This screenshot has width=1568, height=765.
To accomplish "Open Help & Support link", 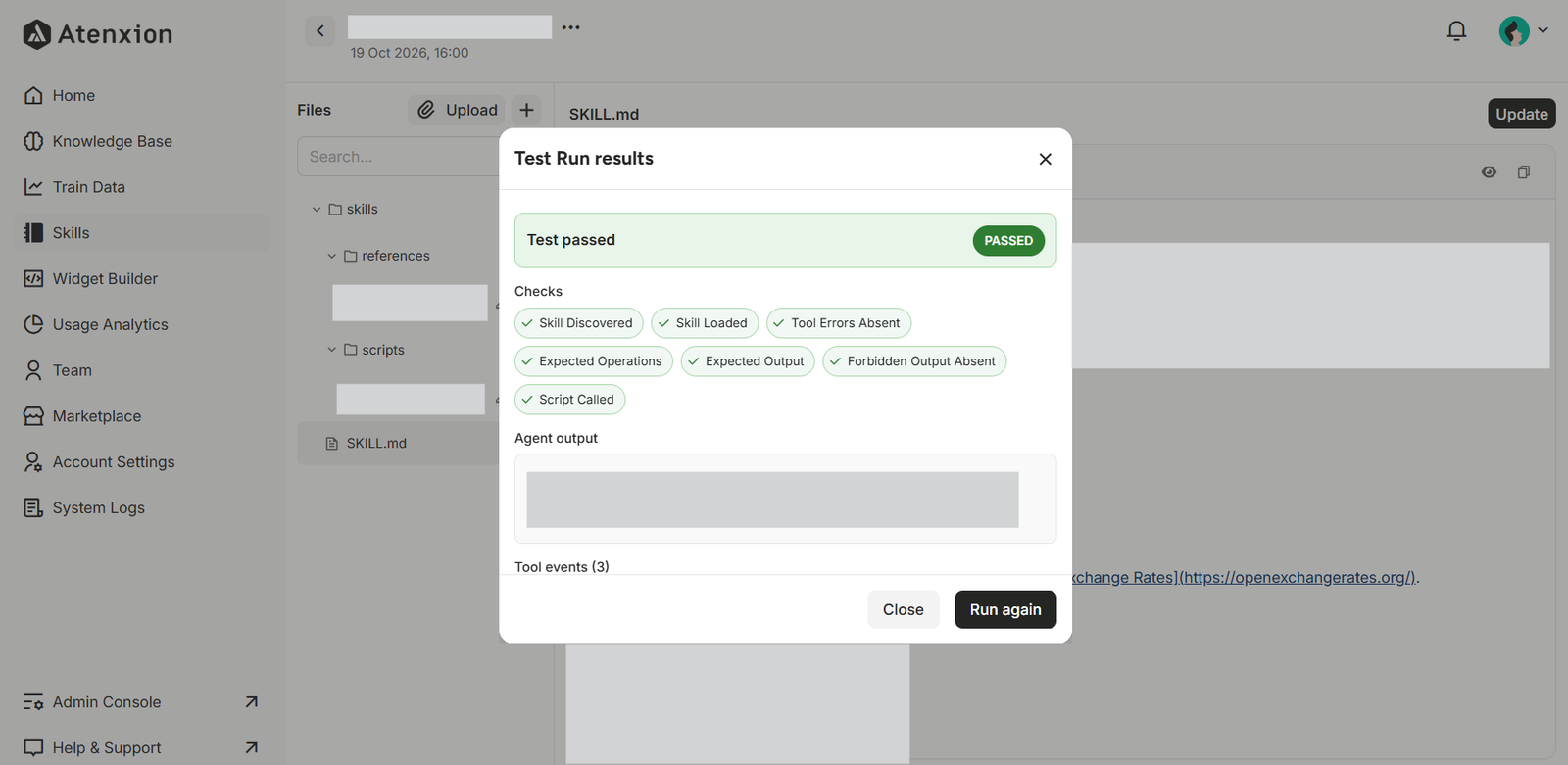I will [x=141, y=747].
